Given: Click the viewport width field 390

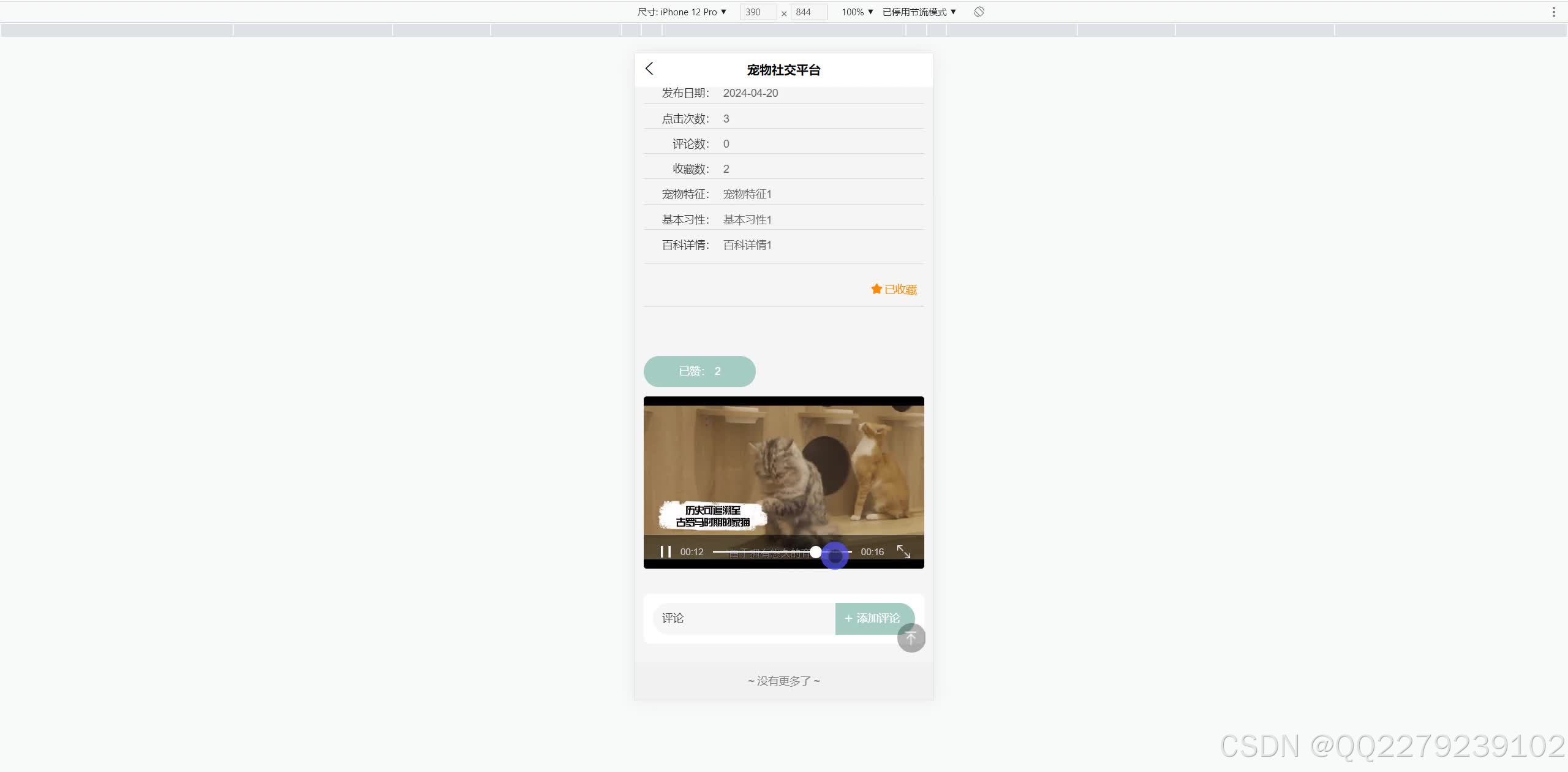Looking at the screenshot, I should [757, 12].
